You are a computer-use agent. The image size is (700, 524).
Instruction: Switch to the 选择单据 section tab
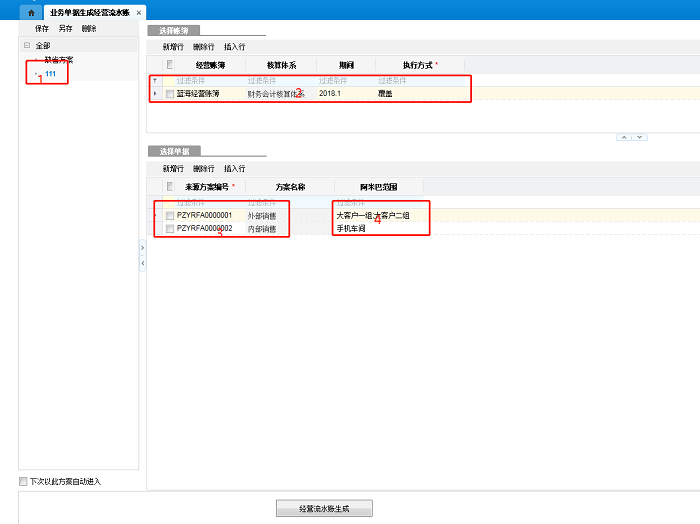[x=167, y=151]
